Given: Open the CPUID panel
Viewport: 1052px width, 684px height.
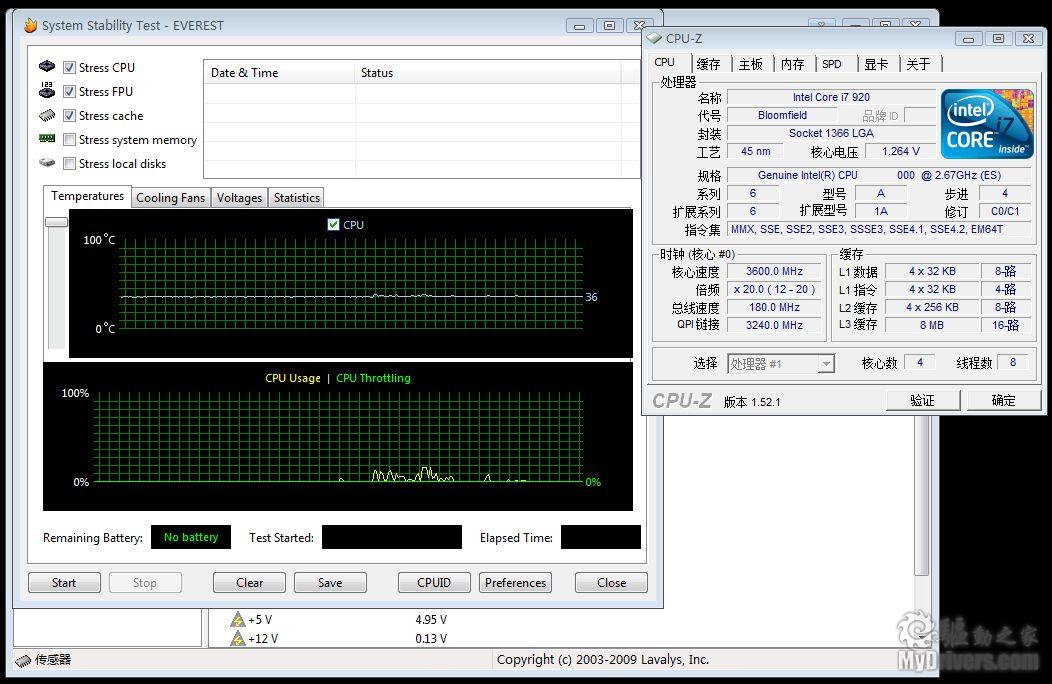Looking at the screenshot, I should coord(434,583).
